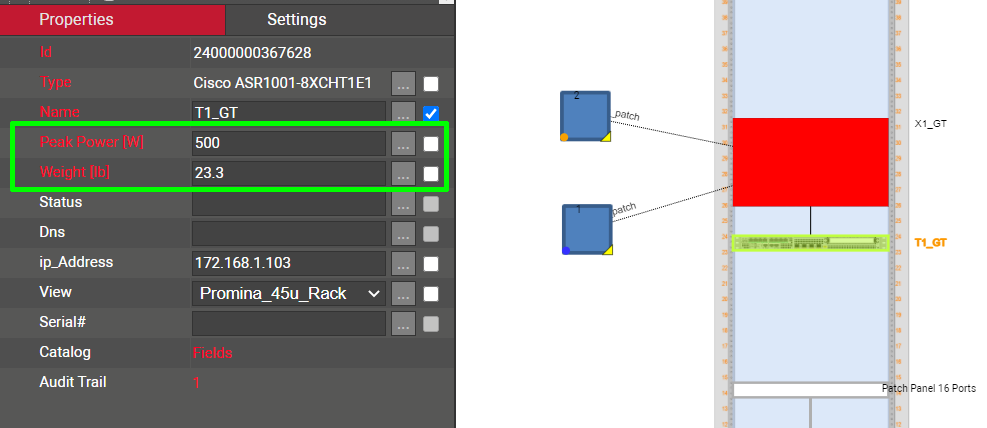Image resolution: width=987 pixels, height=428 pixels.
Task: Enable the Peak Power checkbox
Action: tap(431, 143)
